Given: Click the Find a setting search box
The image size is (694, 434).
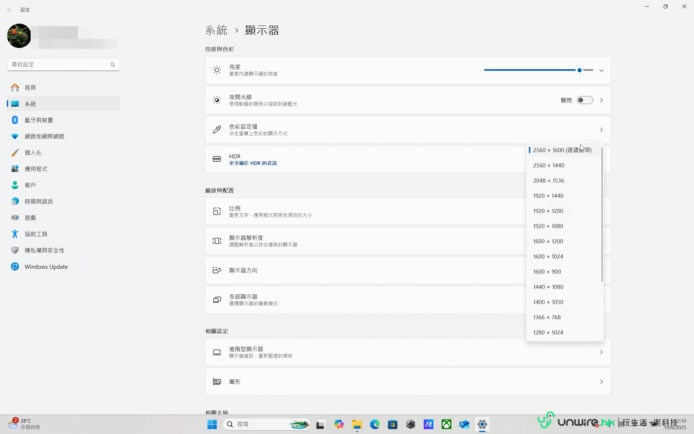Looking at the screenshot, I should click(62, 64).
